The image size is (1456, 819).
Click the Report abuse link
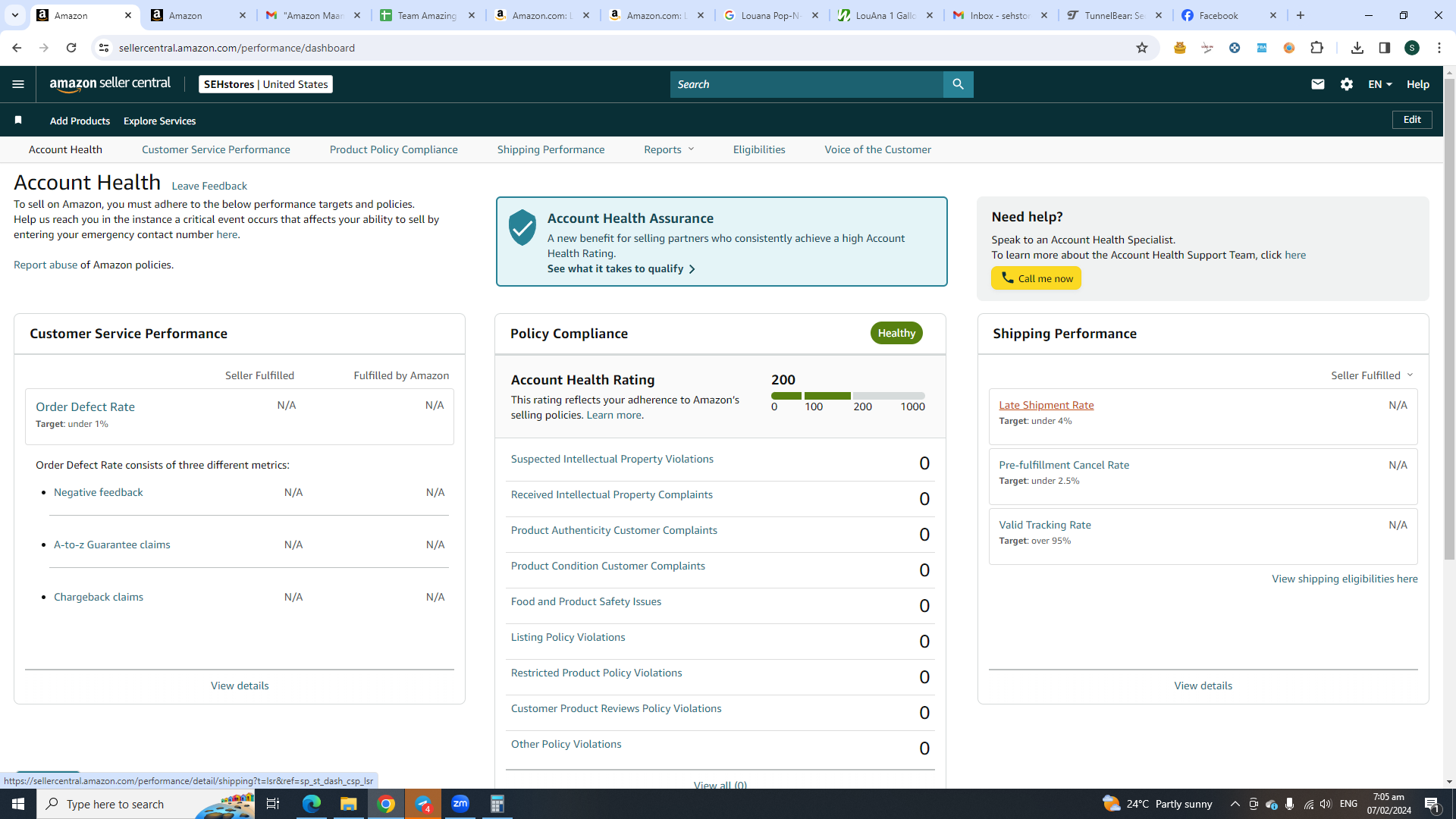click(45, 265)
